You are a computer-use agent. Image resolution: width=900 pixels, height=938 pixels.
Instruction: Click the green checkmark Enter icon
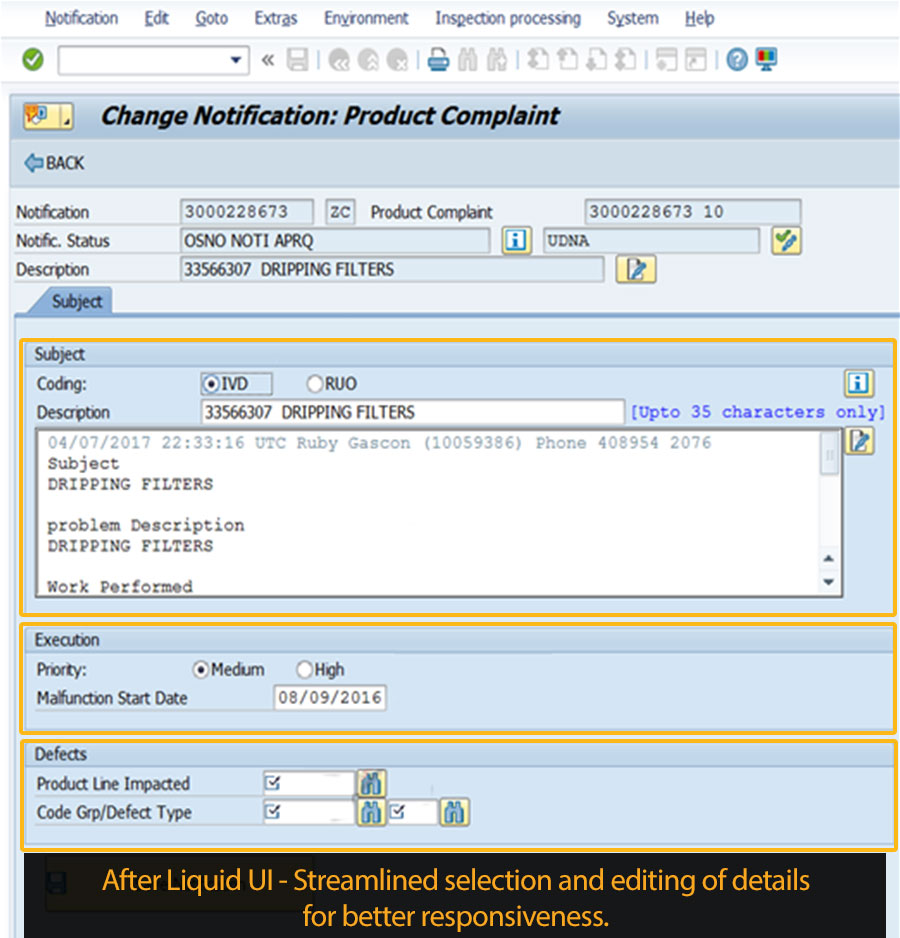coord(33,60)
